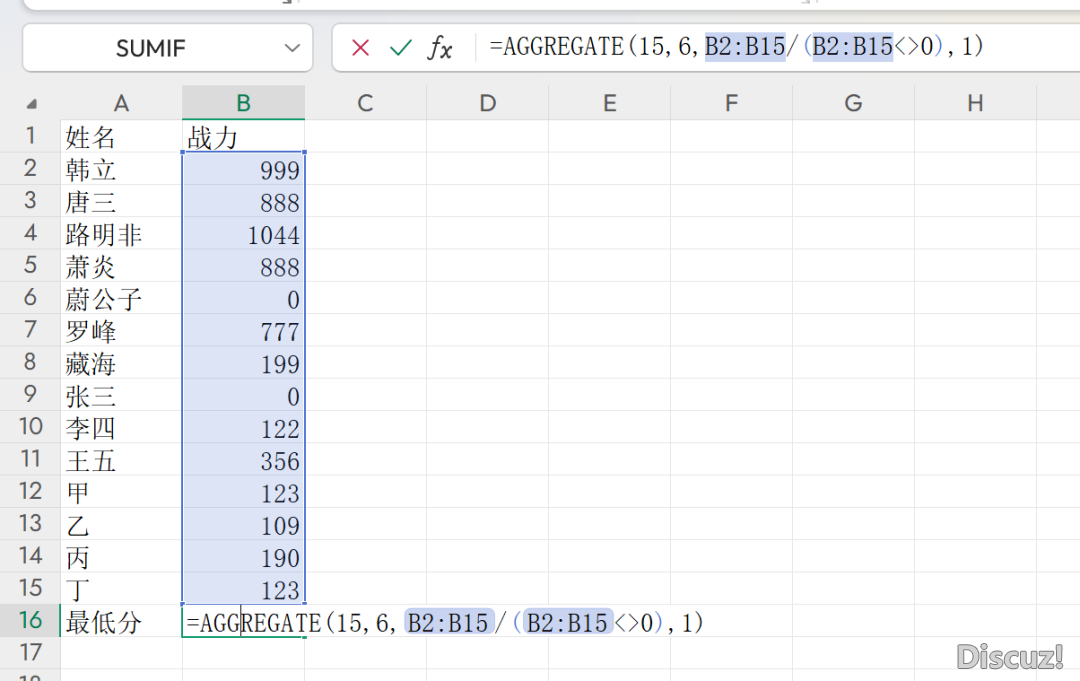Screen dimensions: 1080x681
Task: Select cell with value 777
Action: [x=243, y=331]
